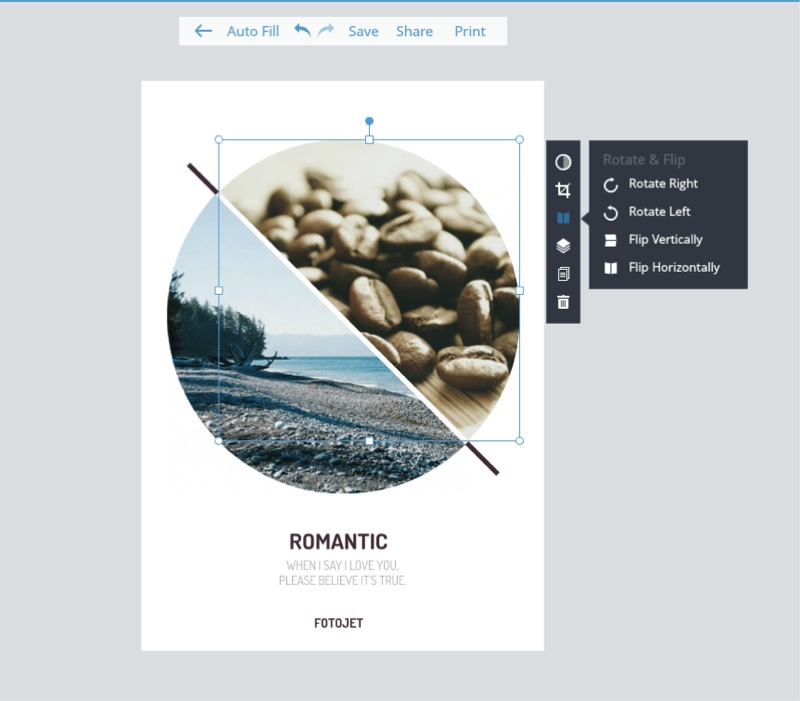Select the ROMANTIC title text
800x701 pixels.
pyautogui.click(x=338, y=542)
